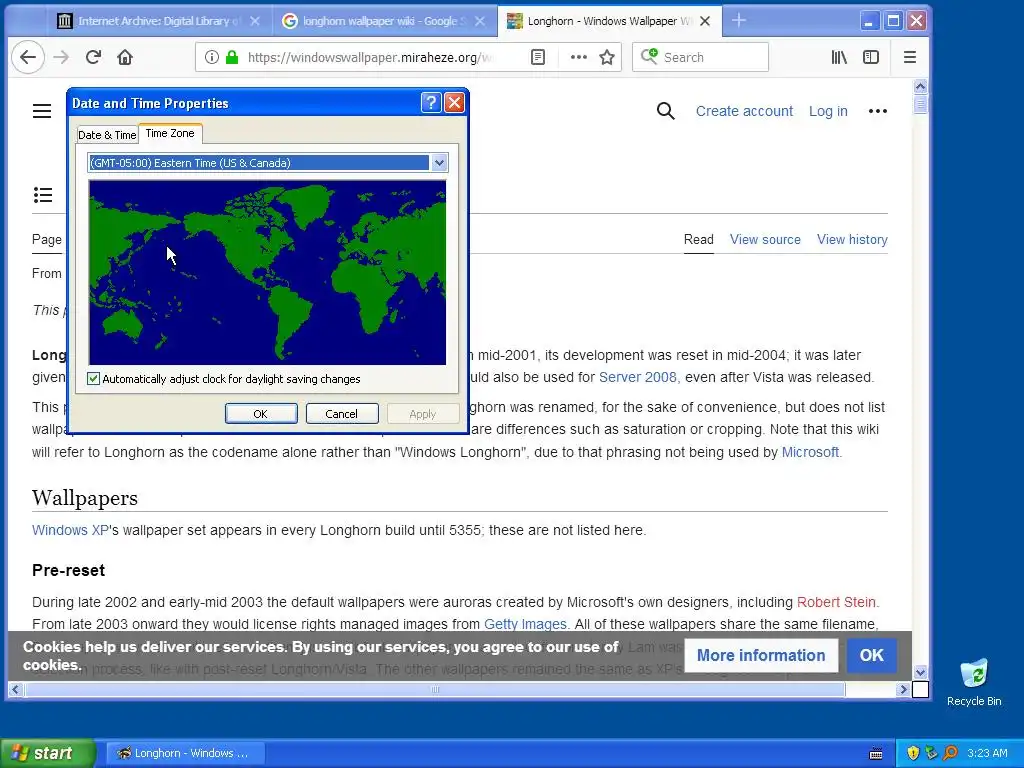The width and height of the screenshot is (1024, 768).
Task: Click the vertical scrollbar up arrow
Action: [920, 86]
